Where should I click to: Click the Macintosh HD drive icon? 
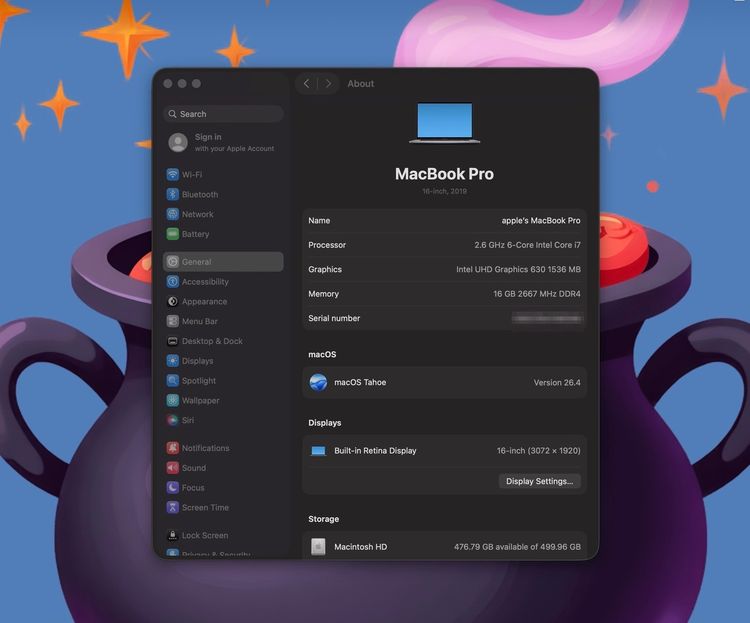[x=318, y=546]
